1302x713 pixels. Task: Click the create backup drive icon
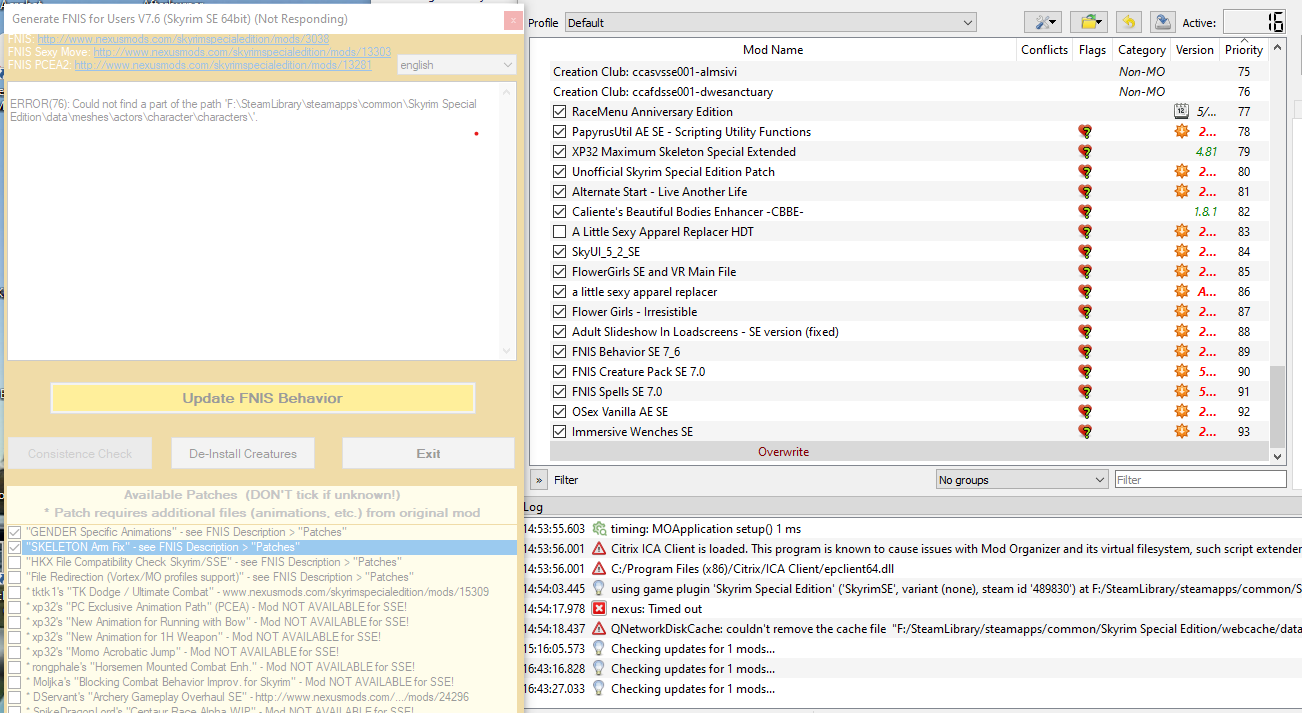pyautogui.click(x=1161, y=22)
